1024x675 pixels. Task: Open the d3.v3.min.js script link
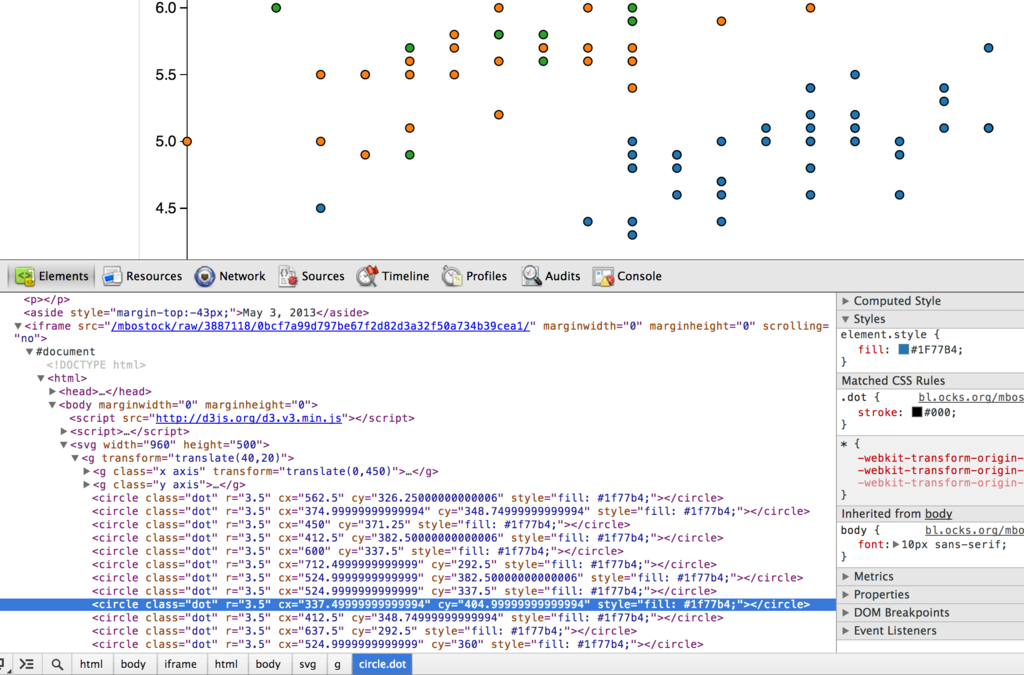pos(248,418)
